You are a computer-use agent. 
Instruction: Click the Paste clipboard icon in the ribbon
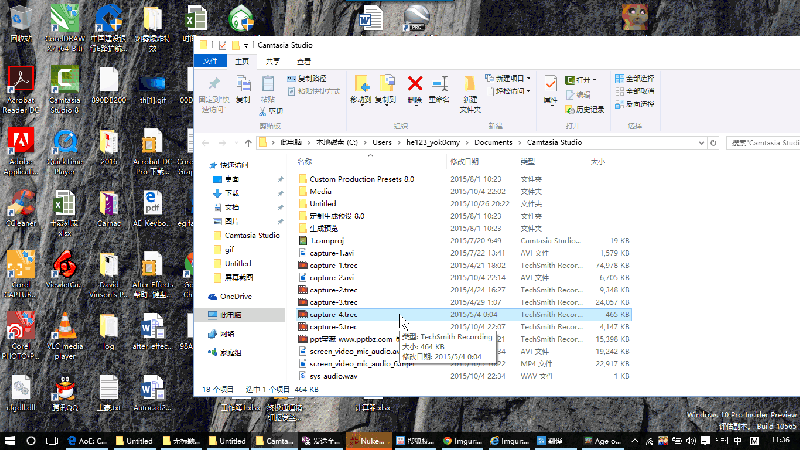267,84
